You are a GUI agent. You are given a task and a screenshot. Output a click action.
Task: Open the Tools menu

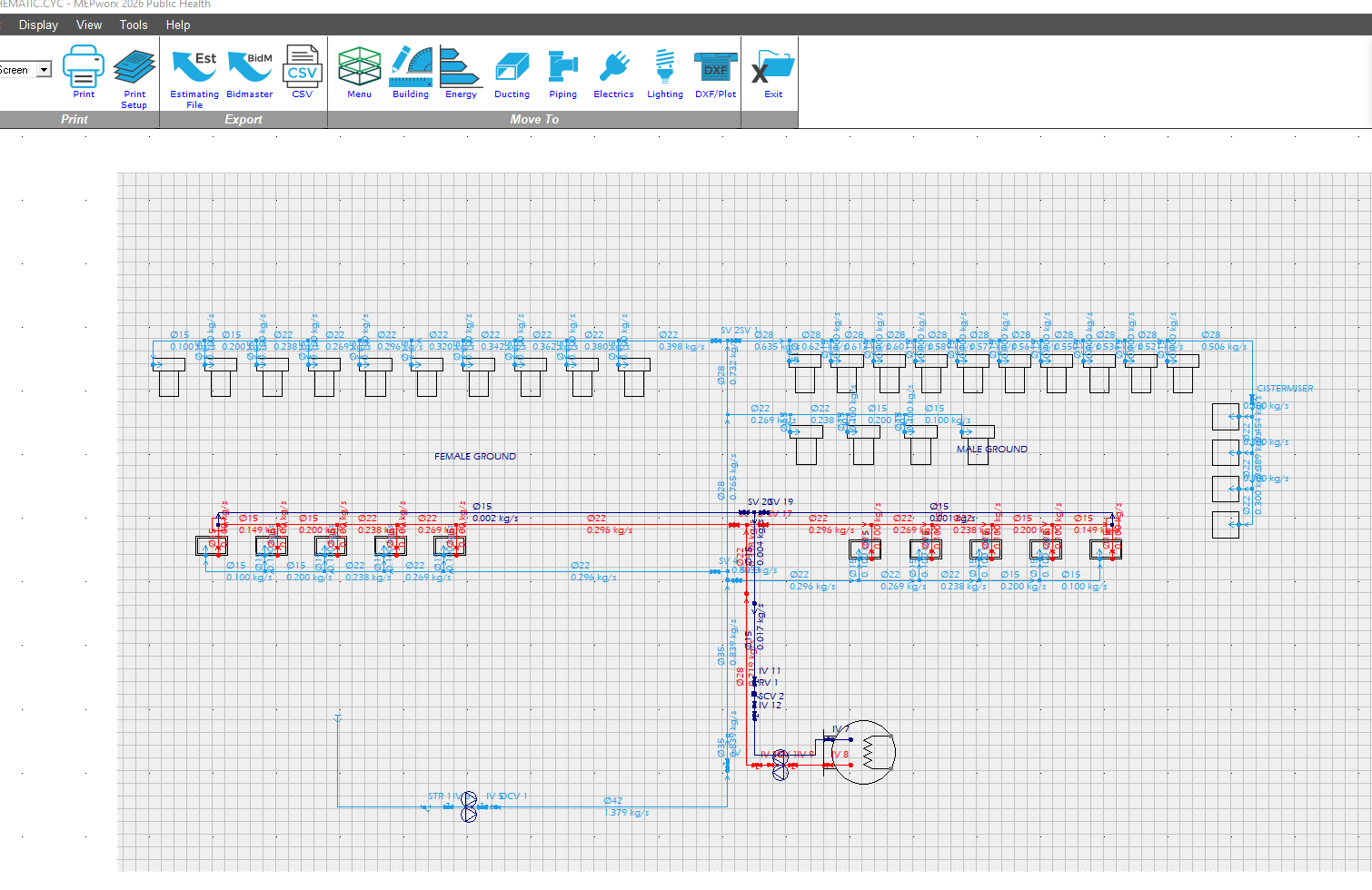pos(134,25)
